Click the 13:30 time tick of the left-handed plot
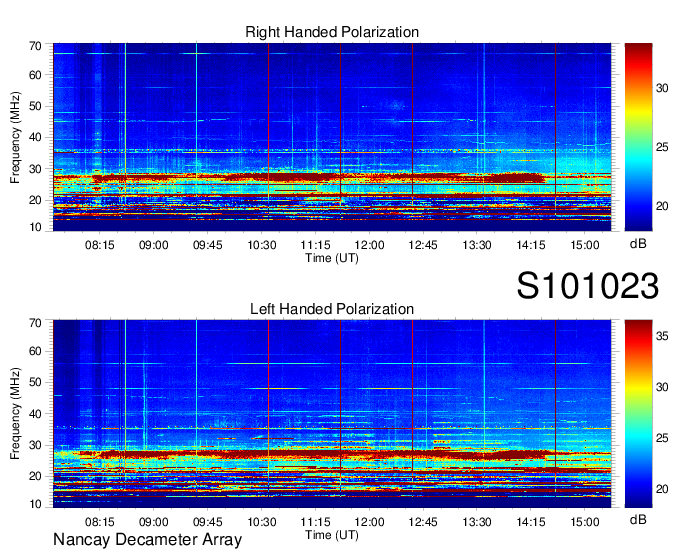Viewport: 680px width, 552px height. click(x=477, y=522)
